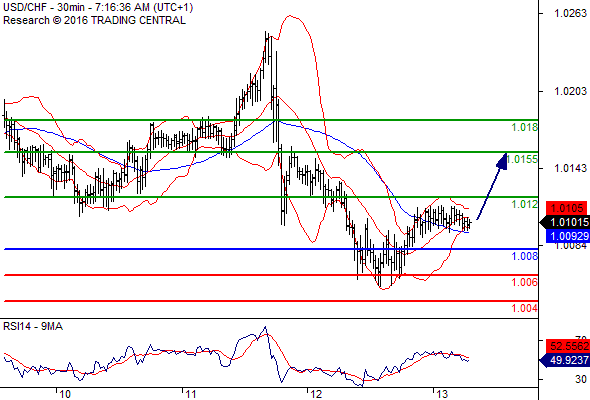Select the 1.0155 green resistance label
Screen dimensions: 590x400
522,160
